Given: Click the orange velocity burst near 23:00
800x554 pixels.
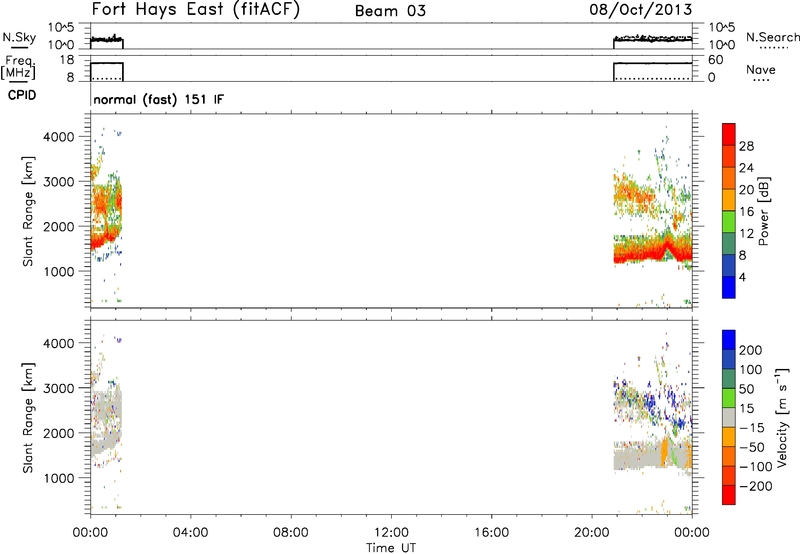Looking at the screenshot, I should [664, 451].
